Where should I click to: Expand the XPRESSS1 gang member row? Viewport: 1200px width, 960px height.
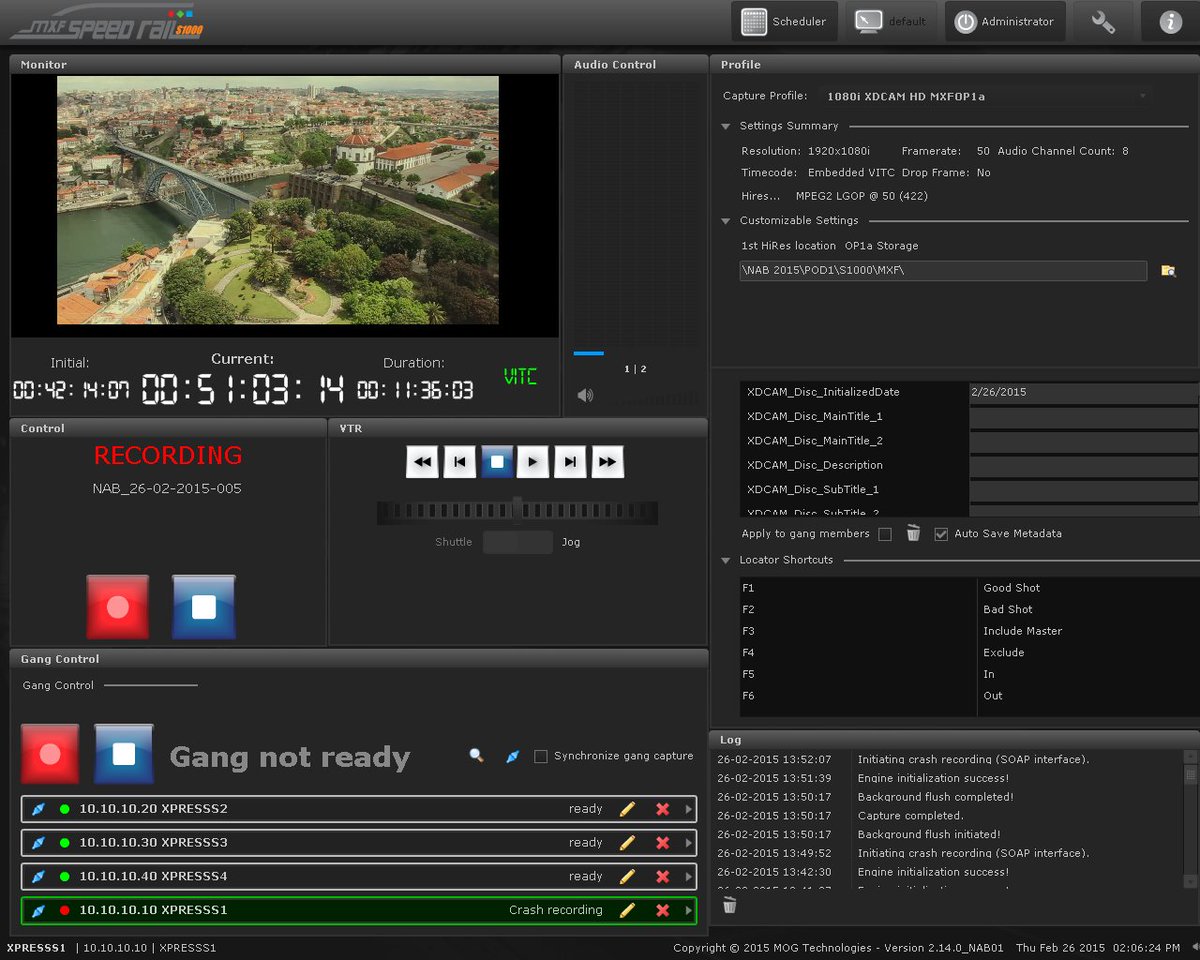click(688, 911)
